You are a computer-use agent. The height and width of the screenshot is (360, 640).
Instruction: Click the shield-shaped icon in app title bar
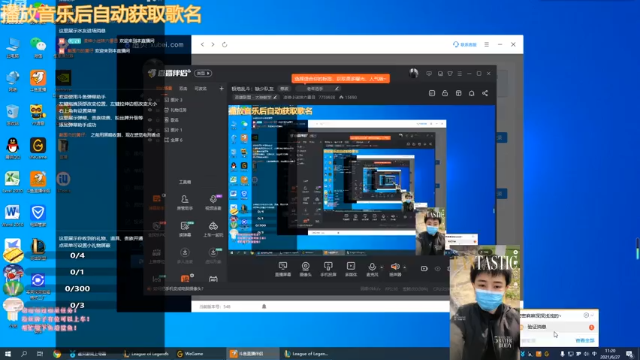pos(450,73)
